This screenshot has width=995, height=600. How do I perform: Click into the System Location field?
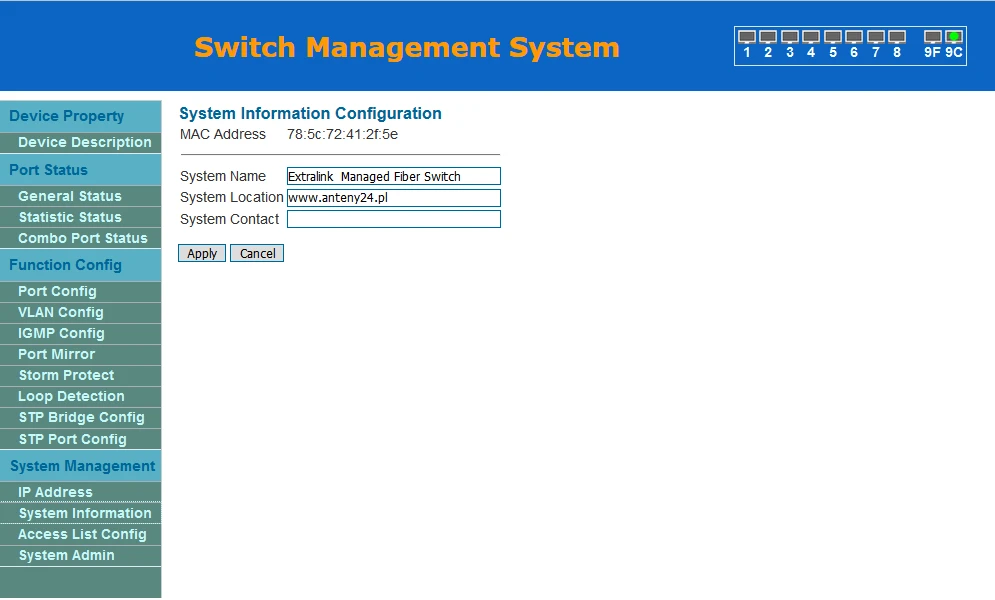coord(393,198)
